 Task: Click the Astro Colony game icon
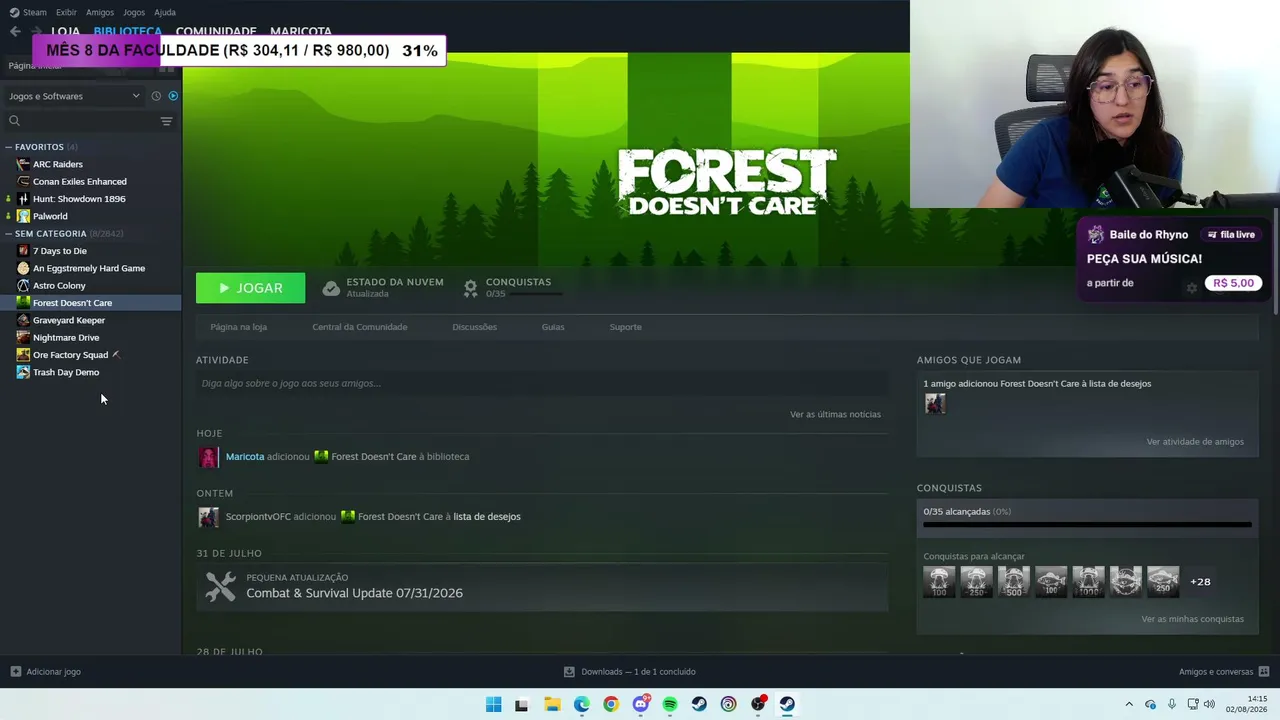[23, 285]
